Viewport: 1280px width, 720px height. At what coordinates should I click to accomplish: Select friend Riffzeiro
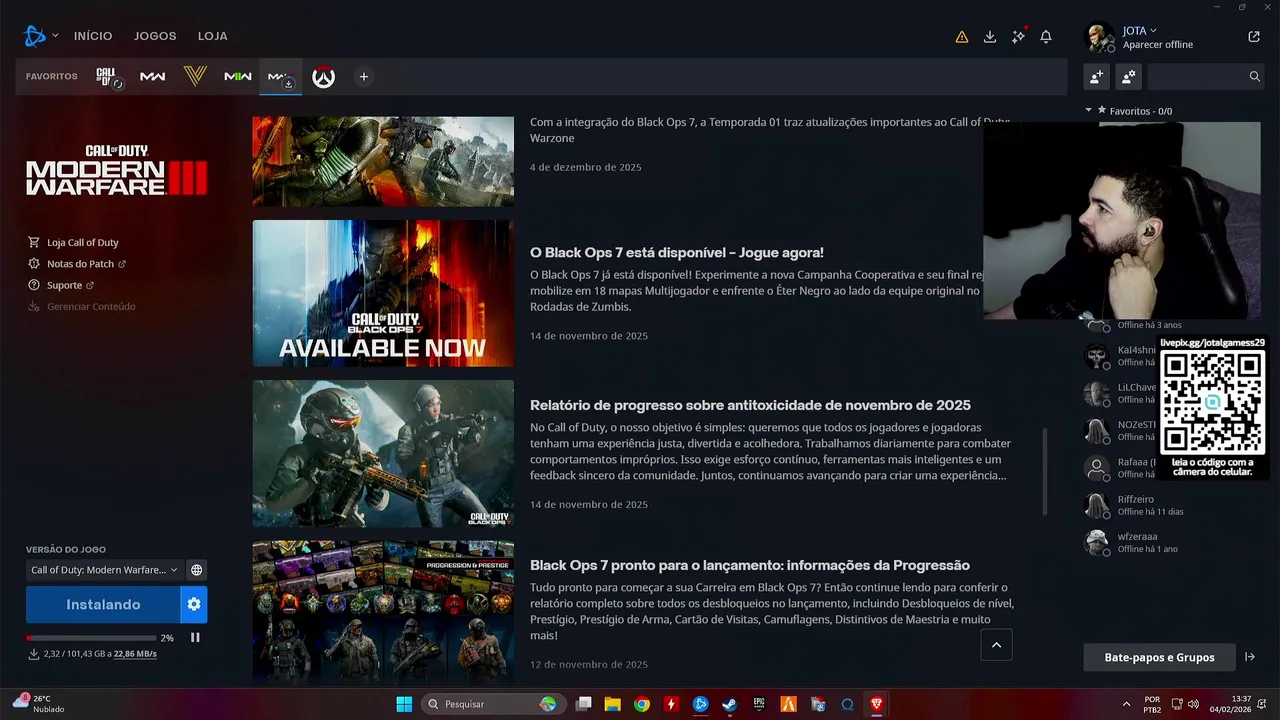[1136, 505]
